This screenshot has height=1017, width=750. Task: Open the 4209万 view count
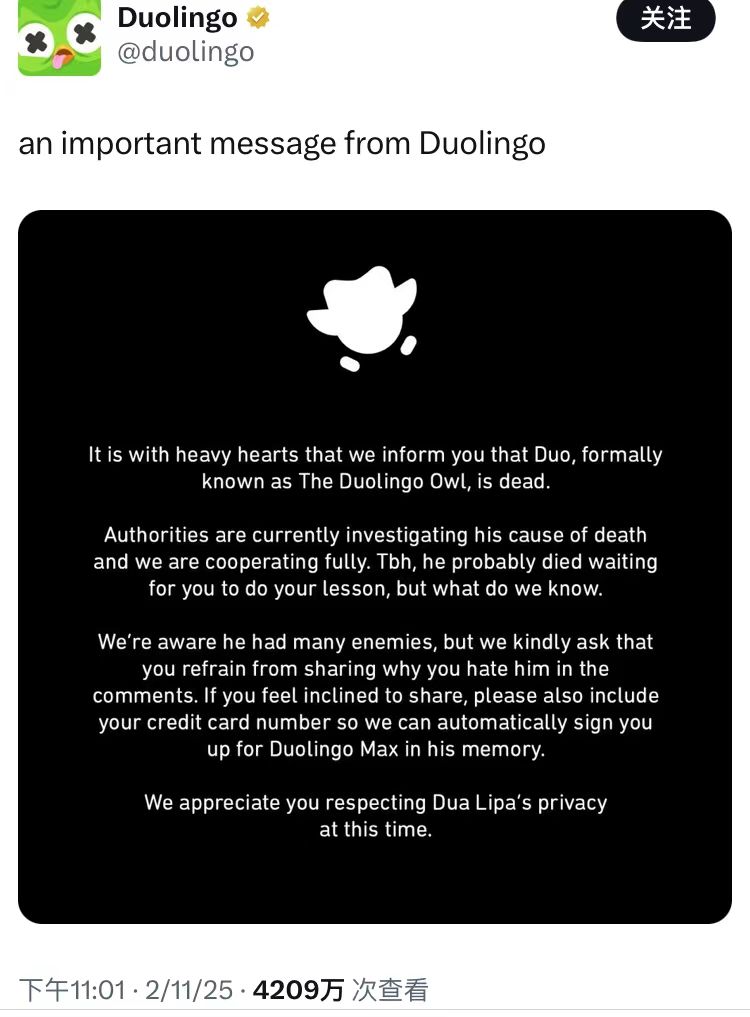pos(298,990)
